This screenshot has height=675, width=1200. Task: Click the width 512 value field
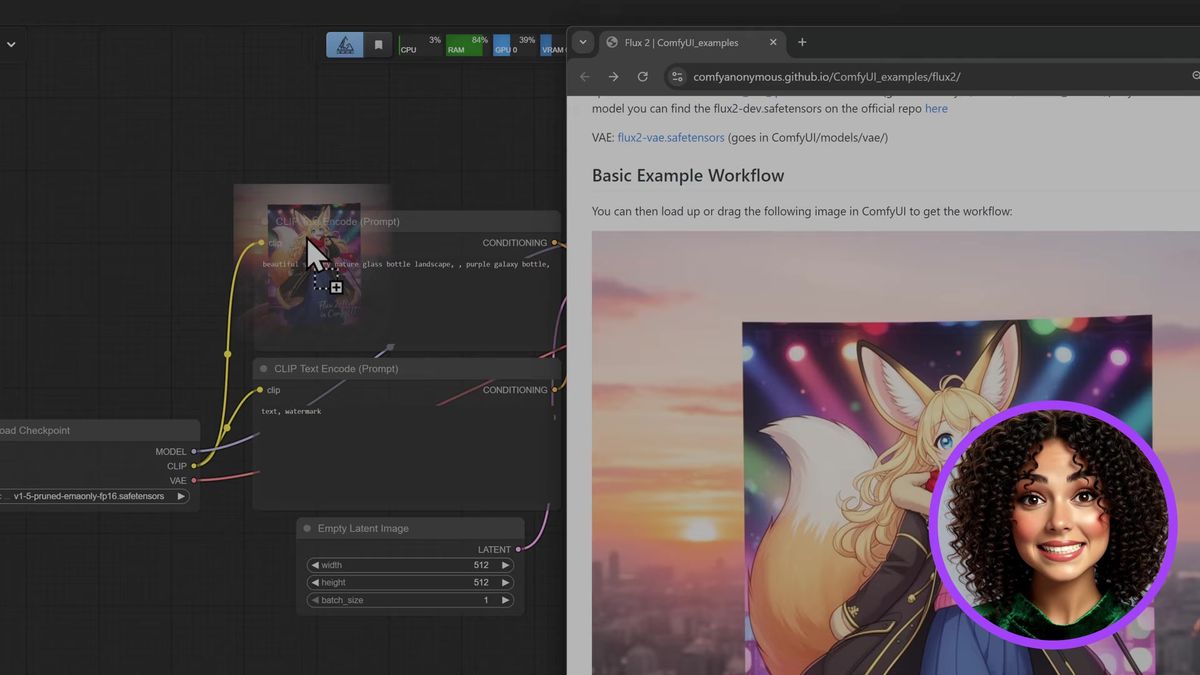point(410,565)
